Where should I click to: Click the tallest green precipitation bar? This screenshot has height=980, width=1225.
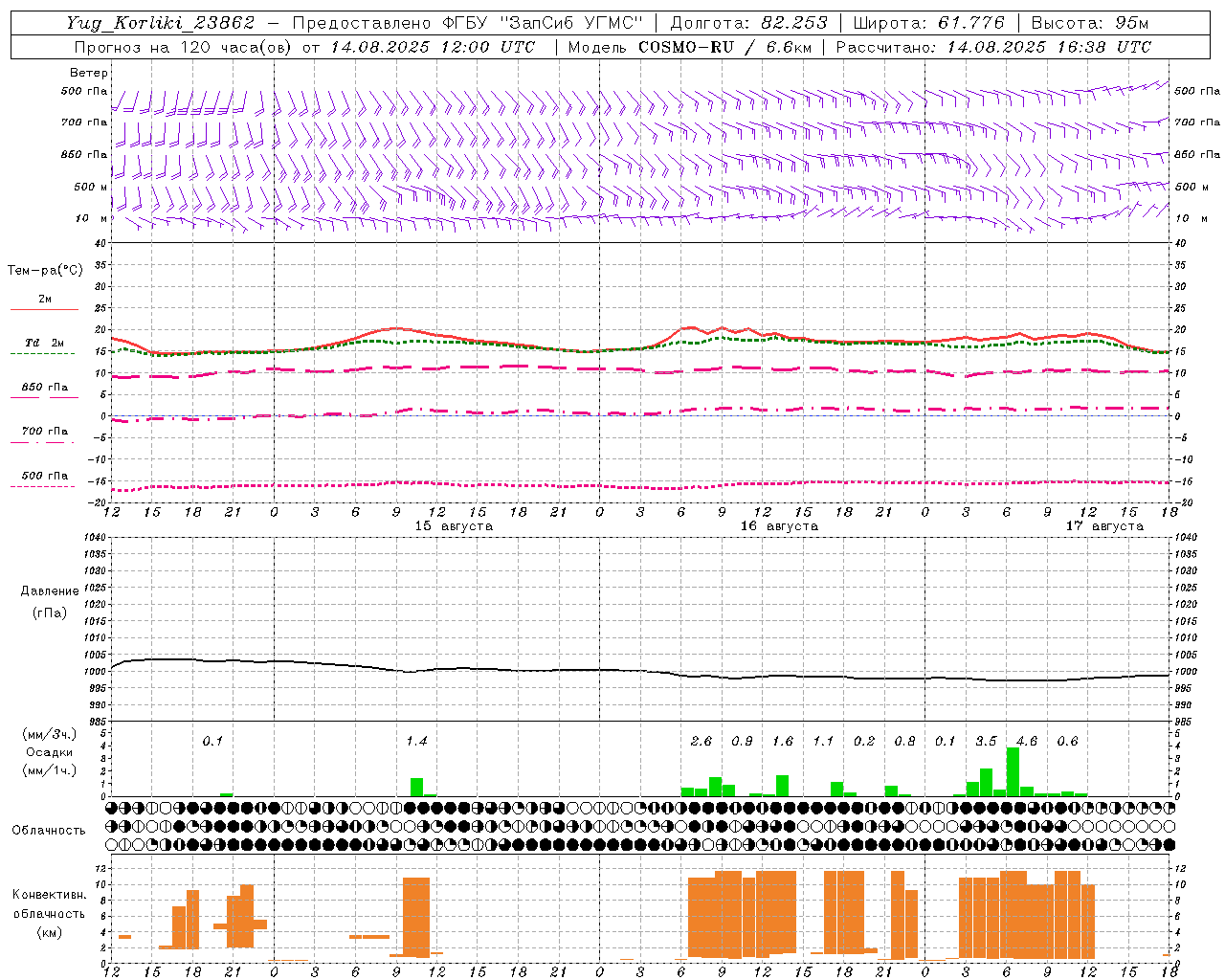pos(1013,771)
